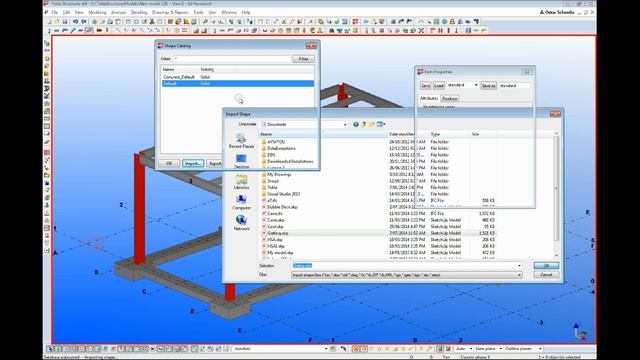Select the Default shape row
The height and width of the screenshot is (360, 640).
click(x=238, y=83)
